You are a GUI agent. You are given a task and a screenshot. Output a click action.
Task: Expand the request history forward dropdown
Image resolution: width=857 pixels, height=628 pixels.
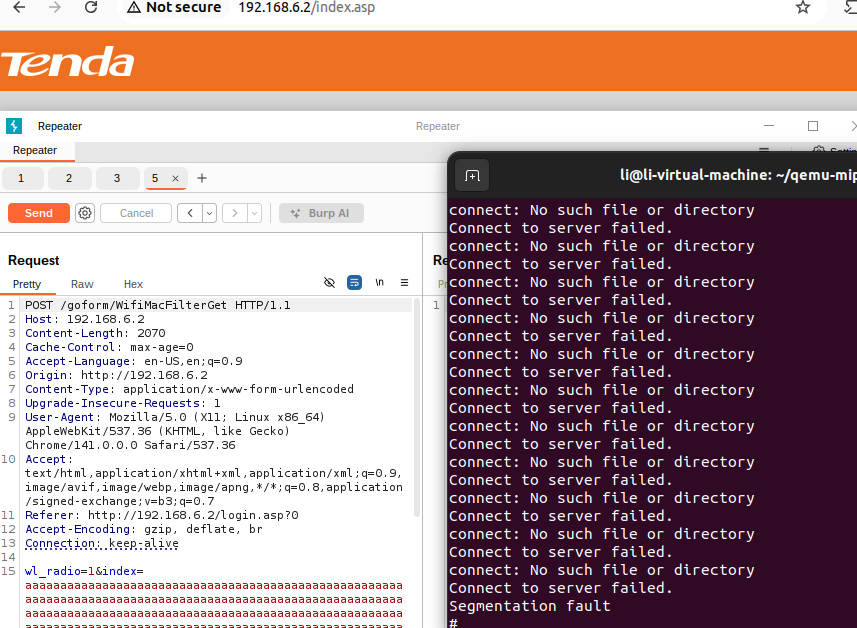click(x=254, y=213)
